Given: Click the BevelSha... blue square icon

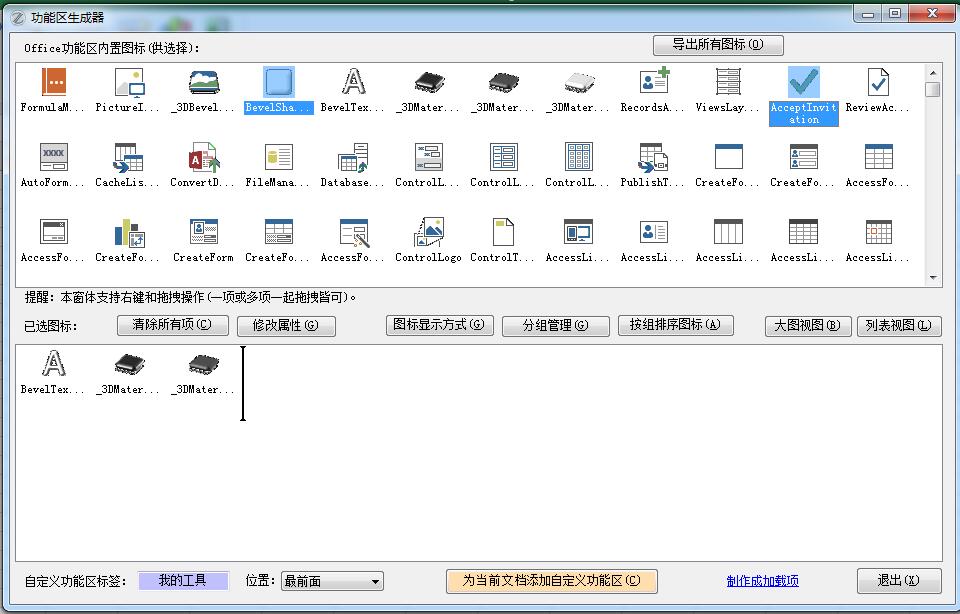Looking at the screenshot, I should (x=279, y=83).
